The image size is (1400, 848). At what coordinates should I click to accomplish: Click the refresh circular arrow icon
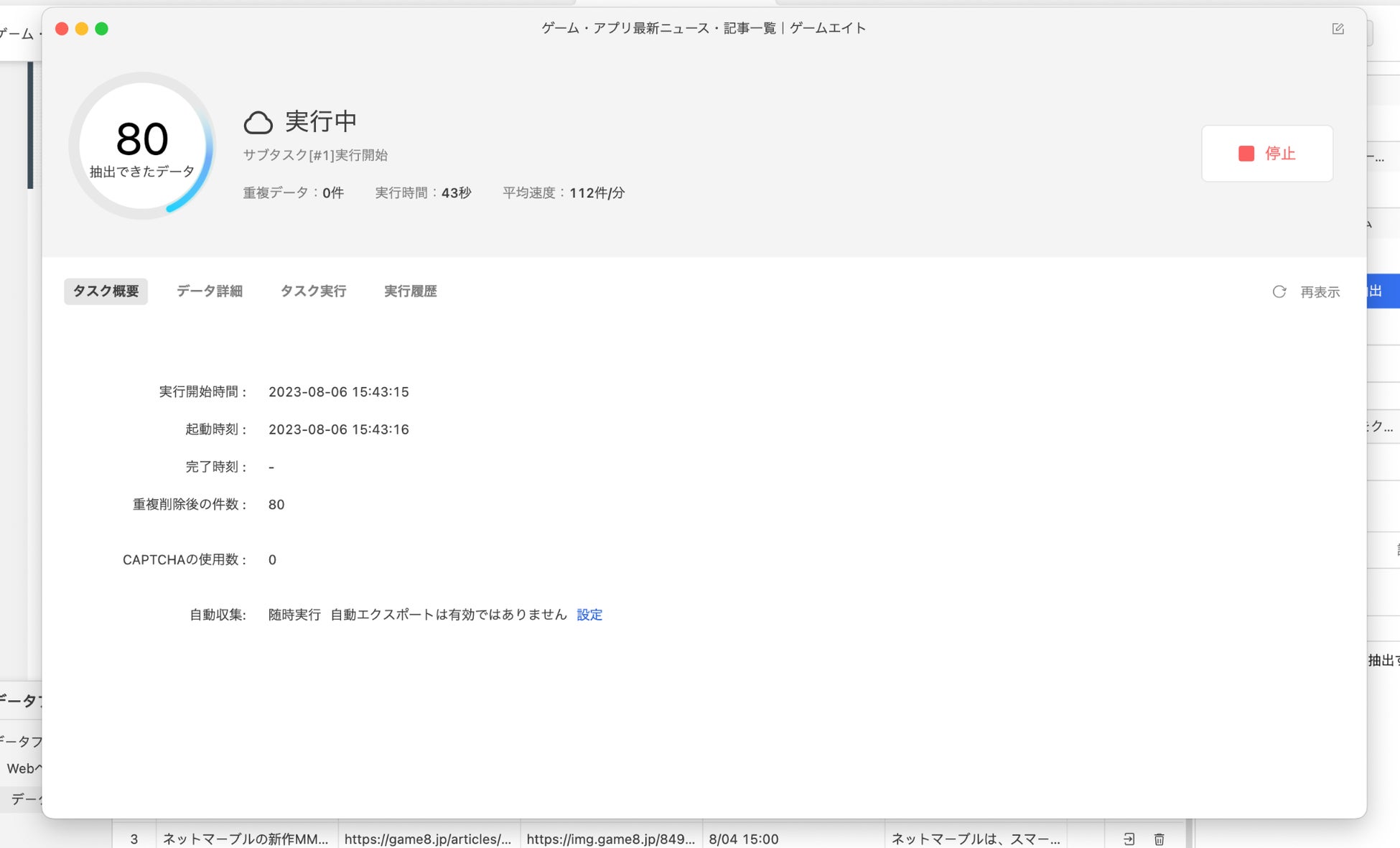click(x=1279, y=292)
